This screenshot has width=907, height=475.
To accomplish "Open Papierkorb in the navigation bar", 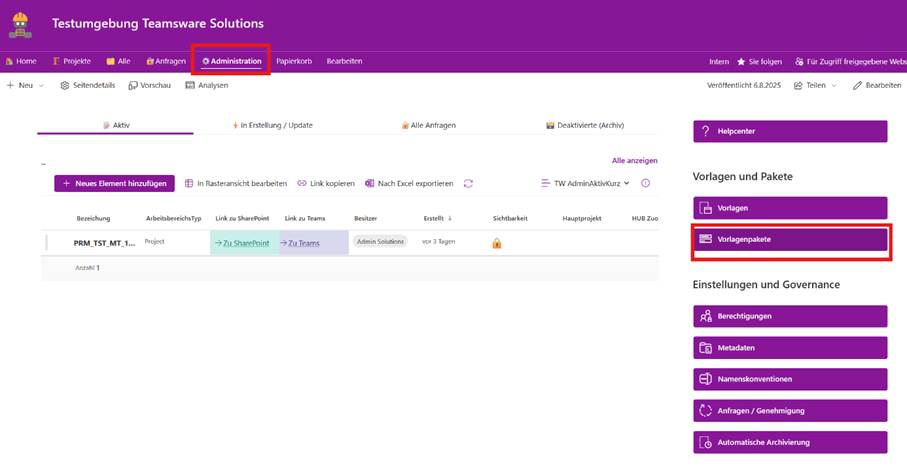I will [x=293, y=61].
